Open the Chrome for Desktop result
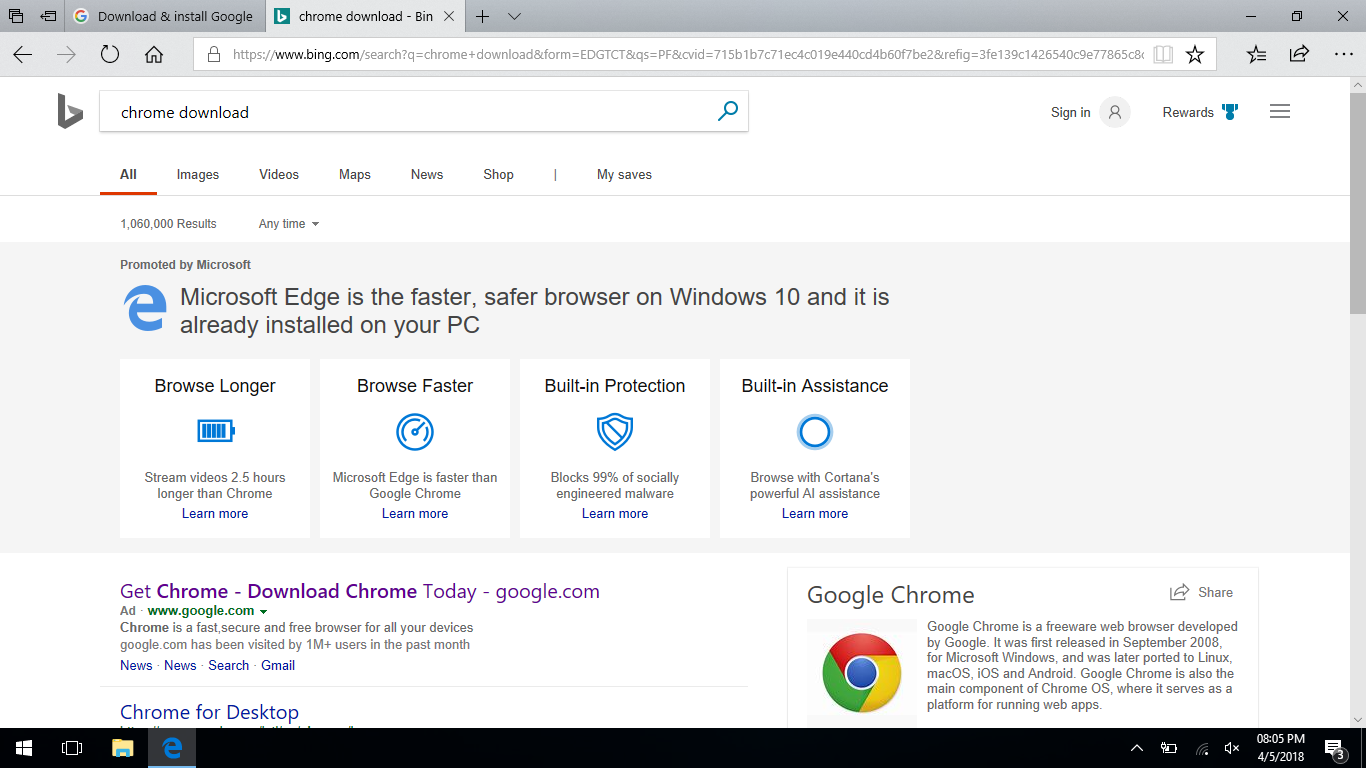The image size is (1366, 768). pyautogui.click(x=209, y=712)
